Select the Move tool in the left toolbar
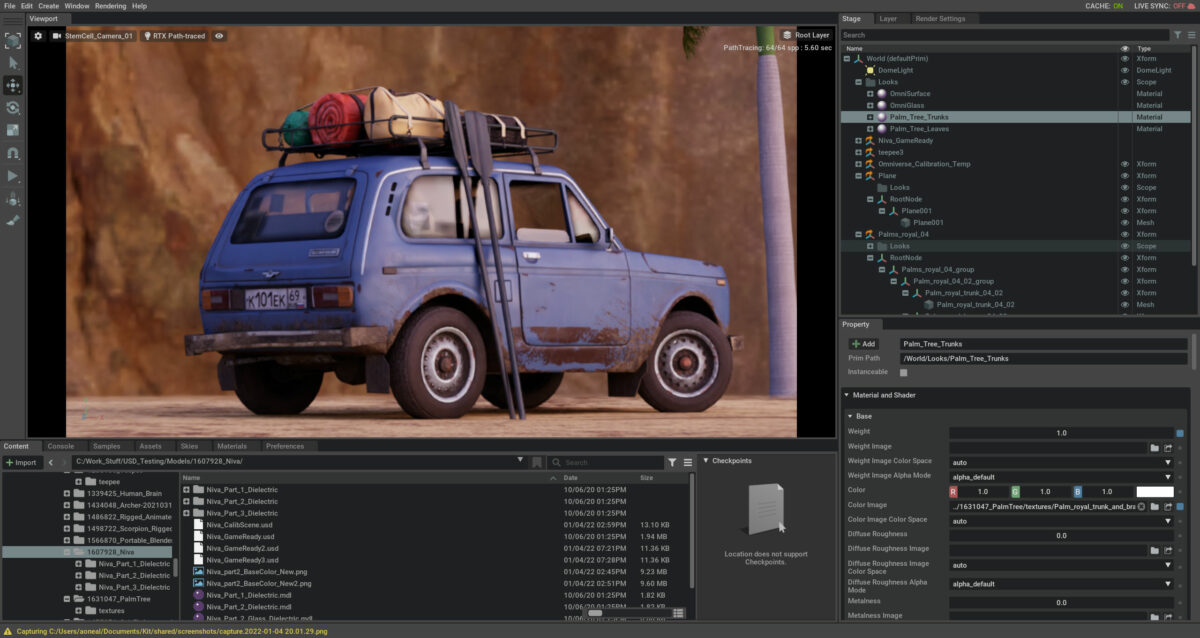Image resolution: width=1200 pixels, height=638 pixels. (13, 85)
